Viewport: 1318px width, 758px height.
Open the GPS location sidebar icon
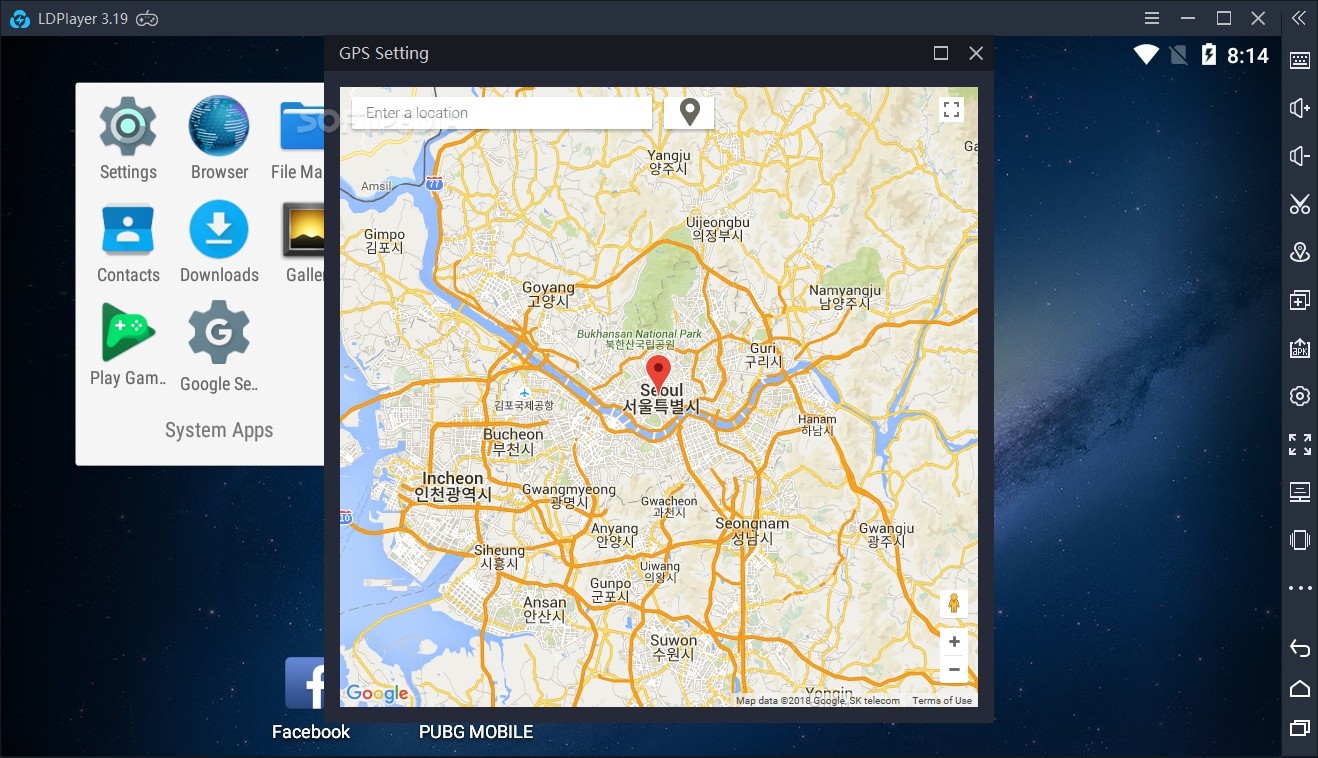[x=1299, y=252]
